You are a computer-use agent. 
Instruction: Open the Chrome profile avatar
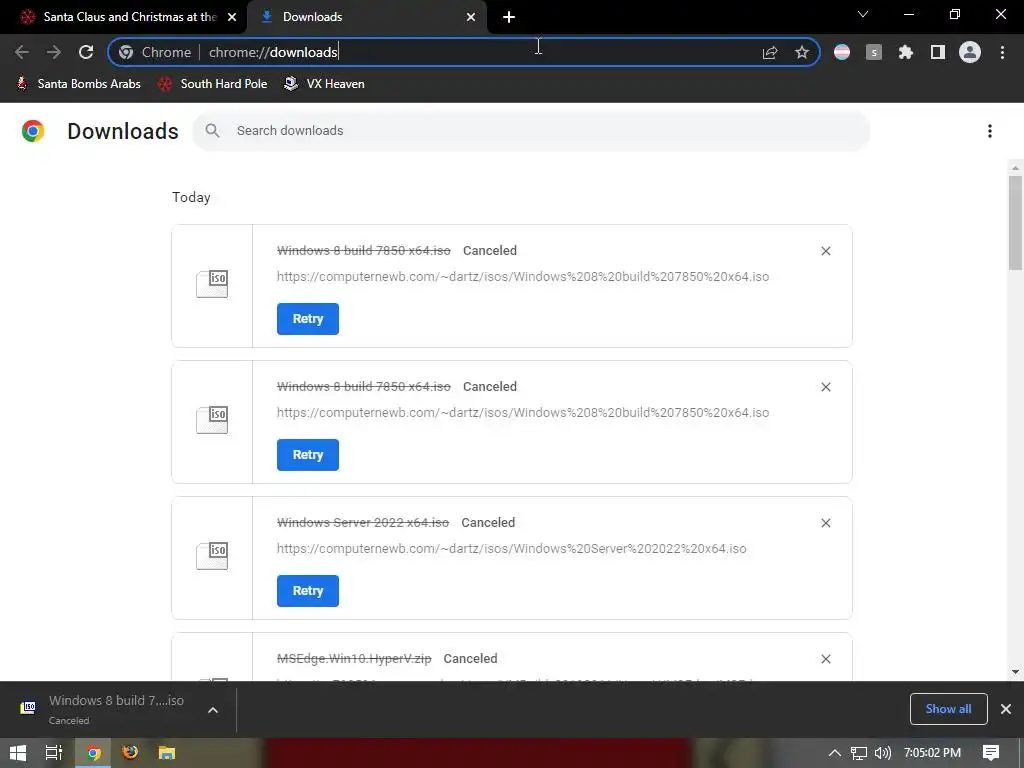point(970,52)
